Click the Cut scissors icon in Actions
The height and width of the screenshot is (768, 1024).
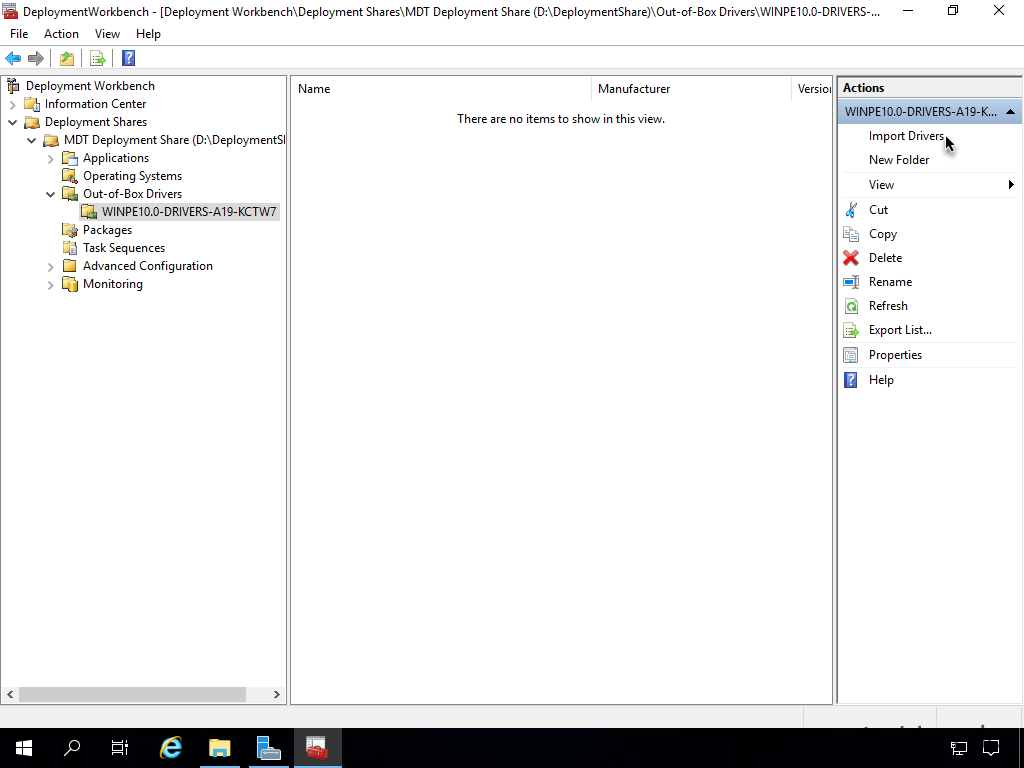851,210
